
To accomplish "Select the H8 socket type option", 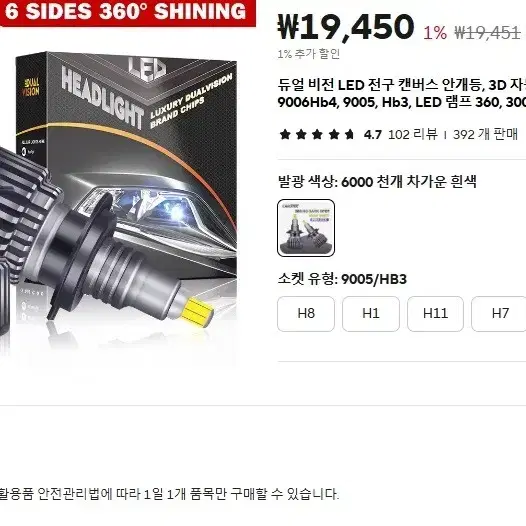I will [x=306, y=314].
